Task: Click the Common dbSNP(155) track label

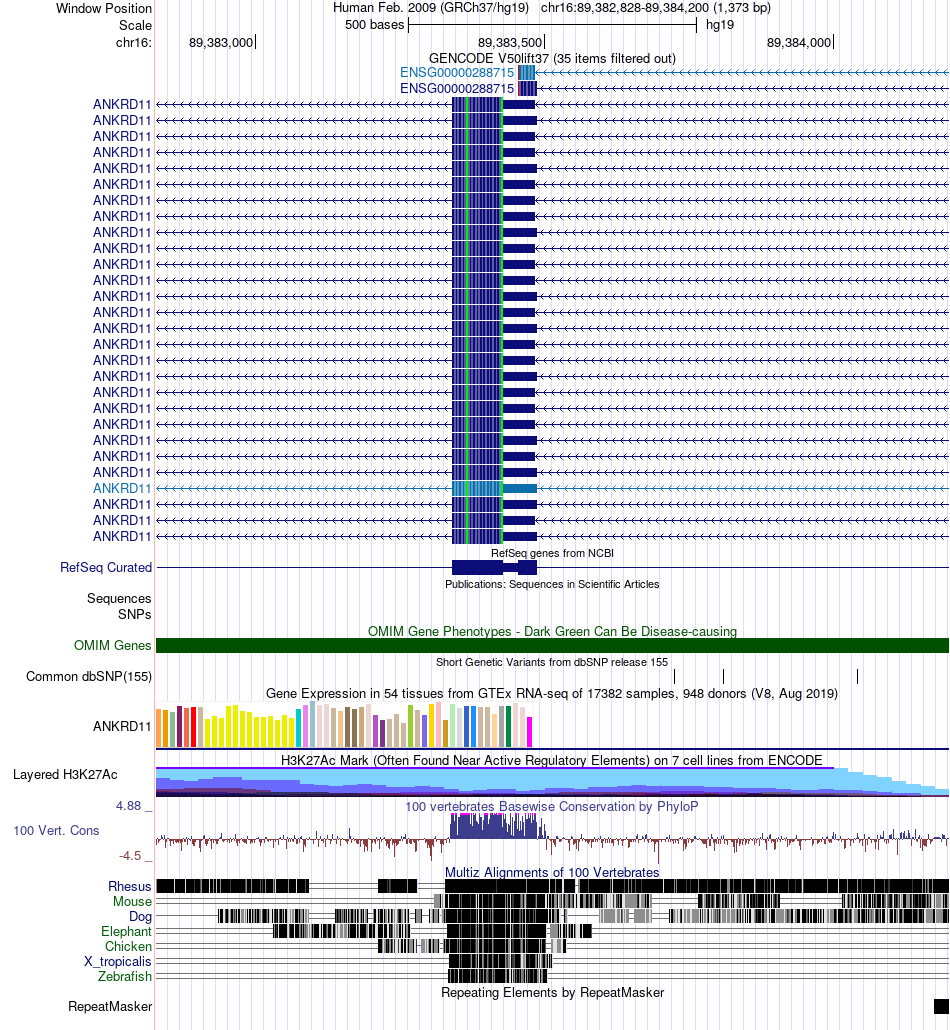Action: (89, 677)
